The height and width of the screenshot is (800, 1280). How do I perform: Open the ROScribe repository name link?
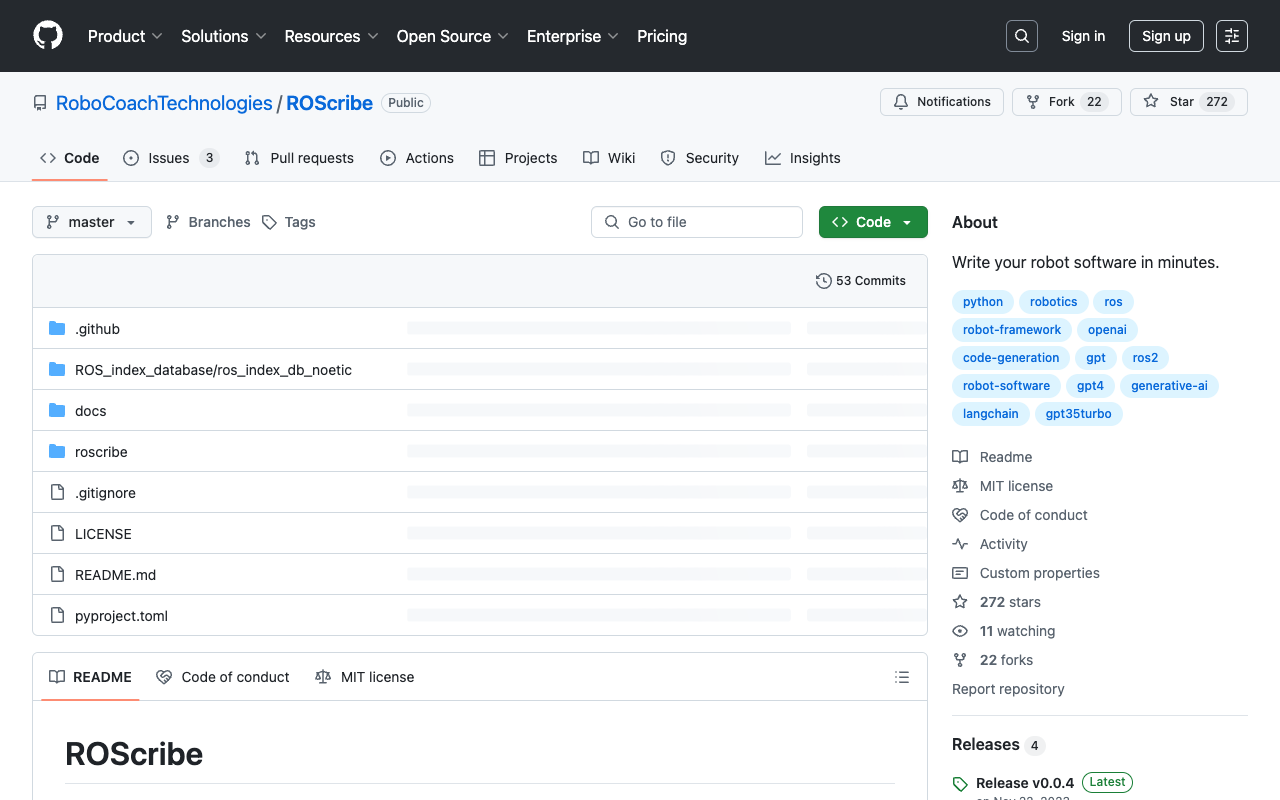pyautogui.click(x=330, y=103)
